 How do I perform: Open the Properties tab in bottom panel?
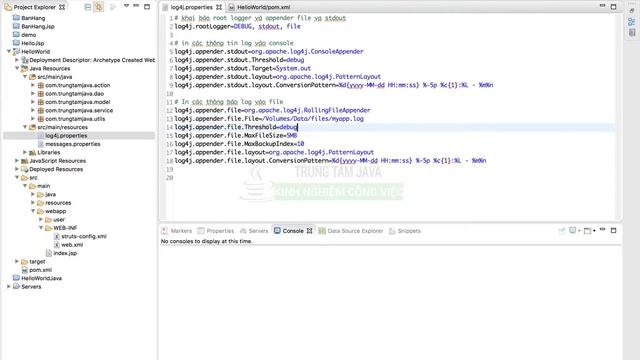coord(216,231)
